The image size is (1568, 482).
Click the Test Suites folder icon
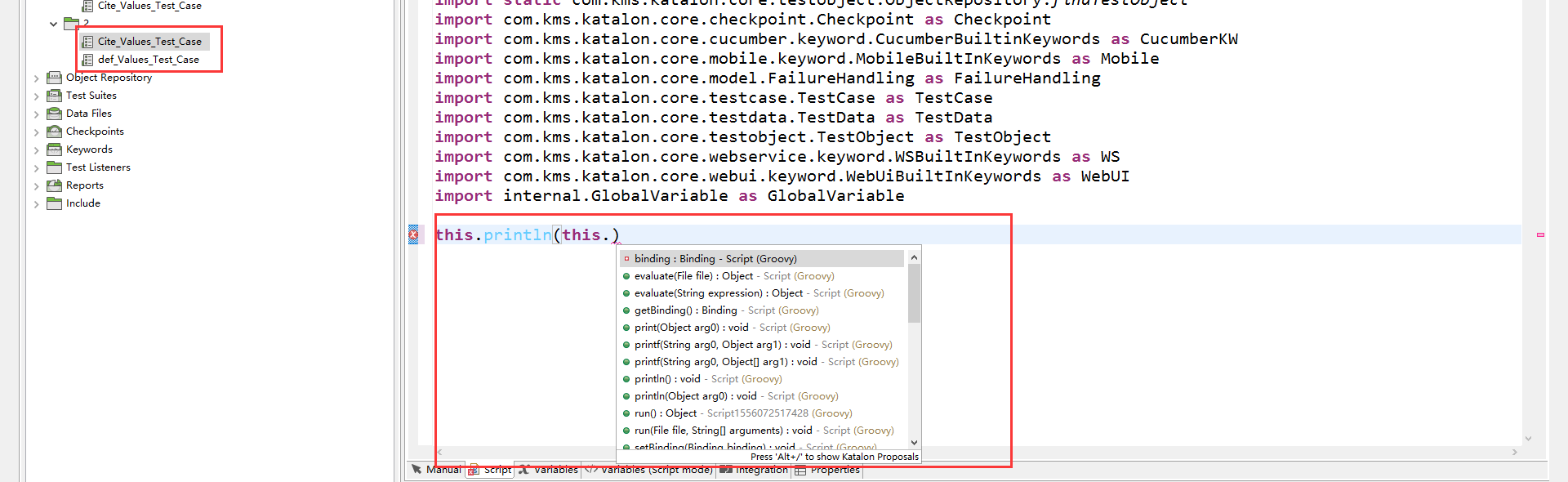click(55, 96)
